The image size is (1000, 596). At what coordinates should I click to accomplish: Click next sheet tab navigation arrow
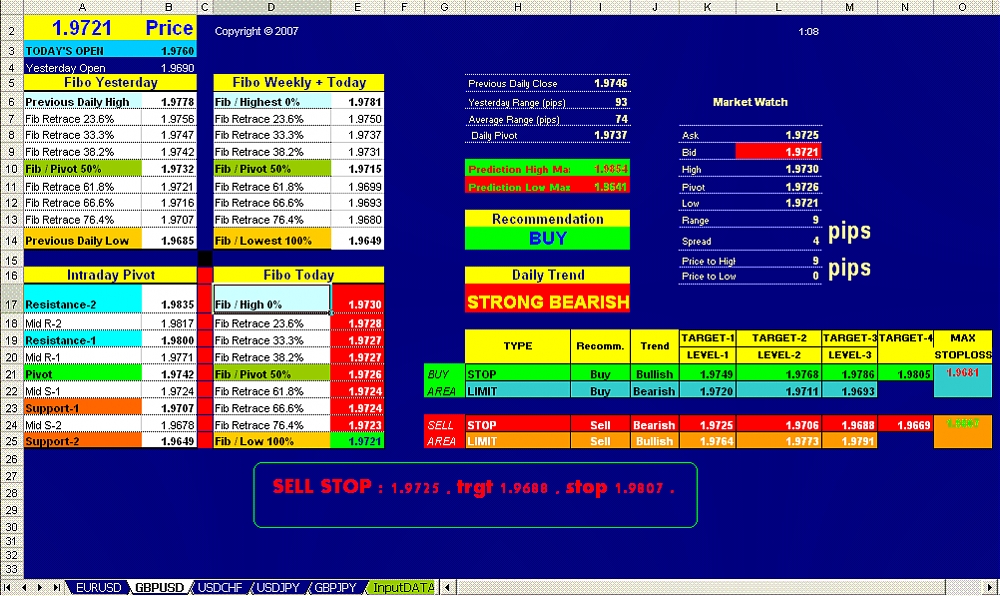41,588
